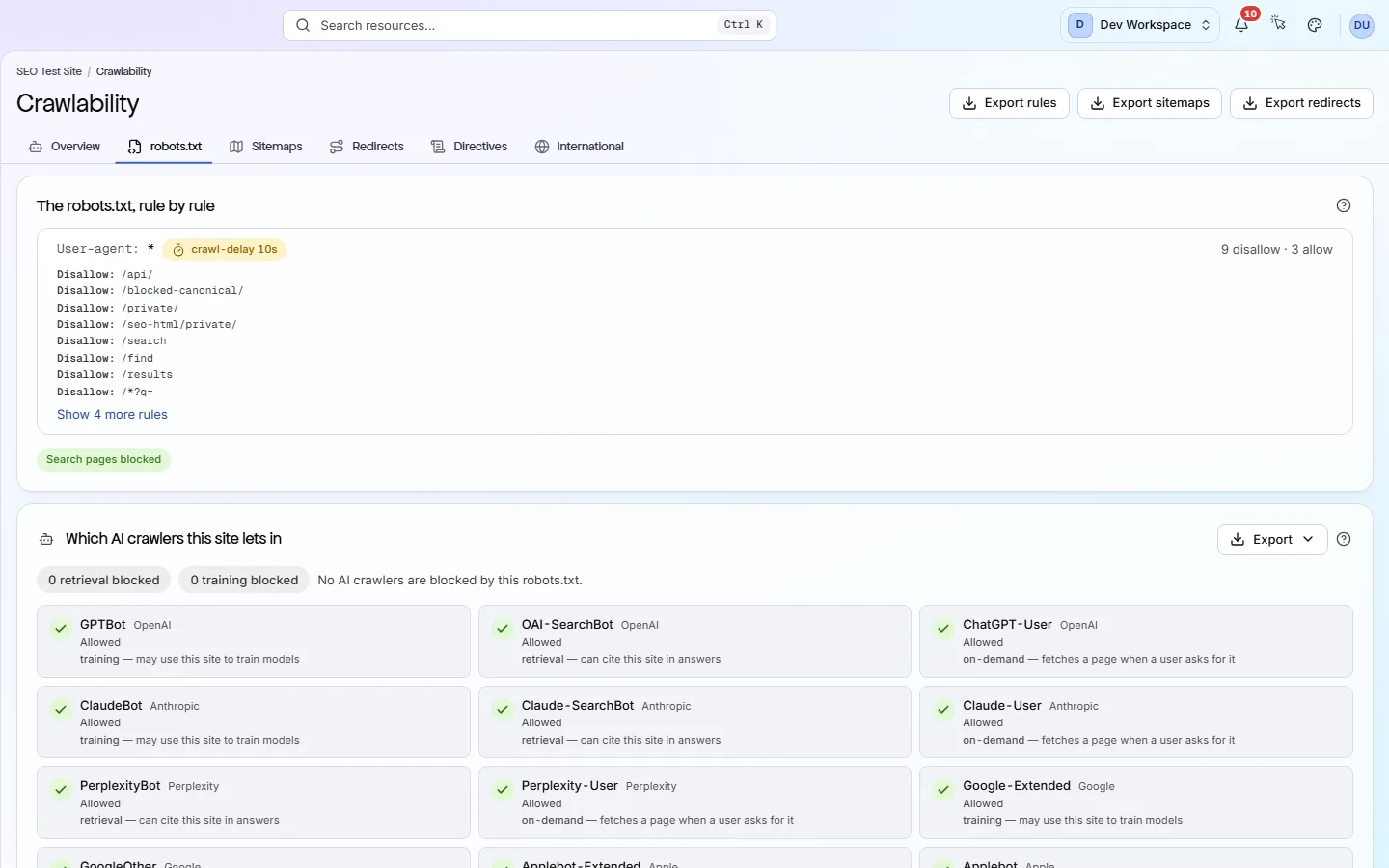Click the 0 training blocked chip
This screenshot has width=1389, height=868.
click(x=244, y=580)
